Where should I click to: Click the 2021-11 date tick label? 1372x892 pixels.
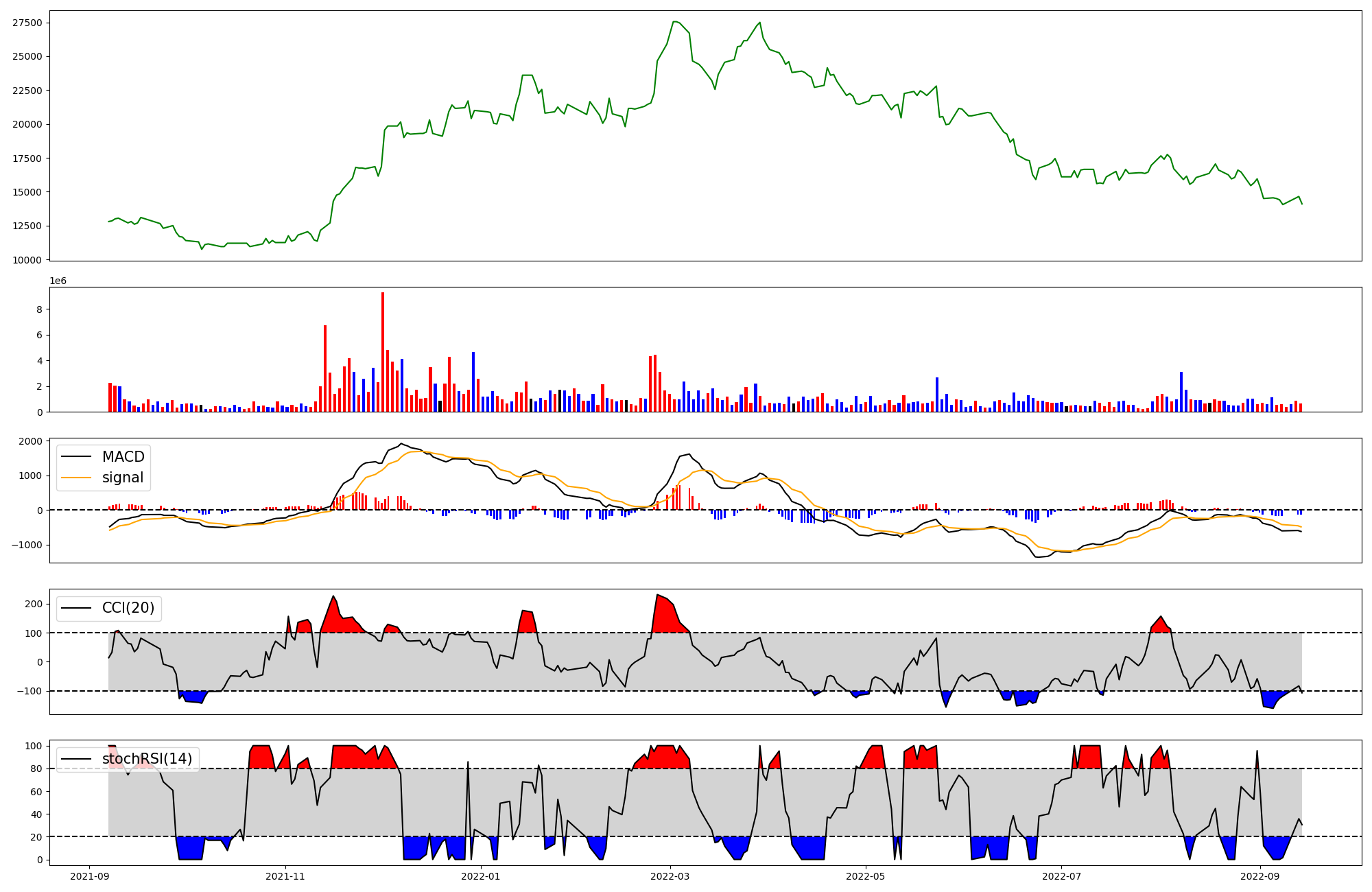tap(285, 876)
